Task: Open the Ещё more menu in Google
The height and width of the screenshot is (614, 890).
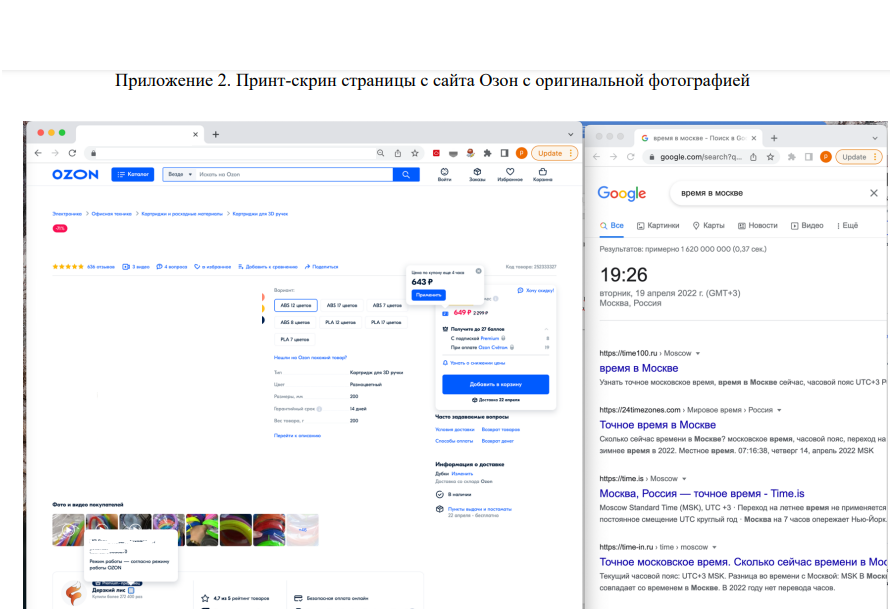Action: tap(847, 225)
